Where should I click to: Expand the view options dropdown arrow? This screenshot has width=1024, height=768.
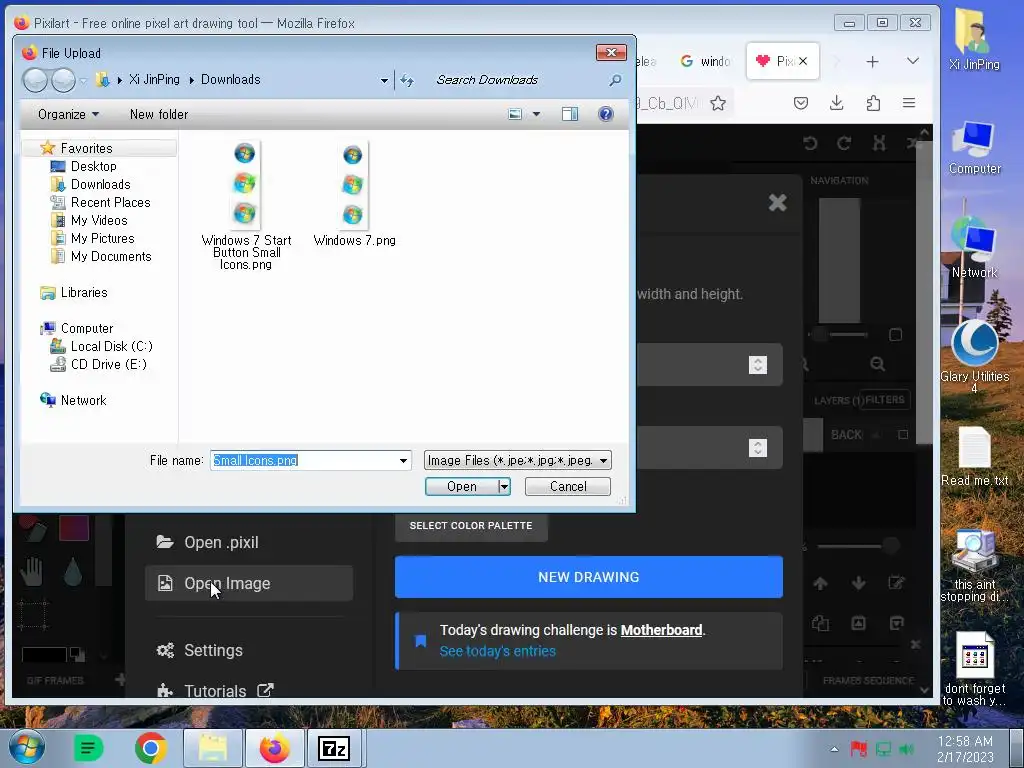536,114
